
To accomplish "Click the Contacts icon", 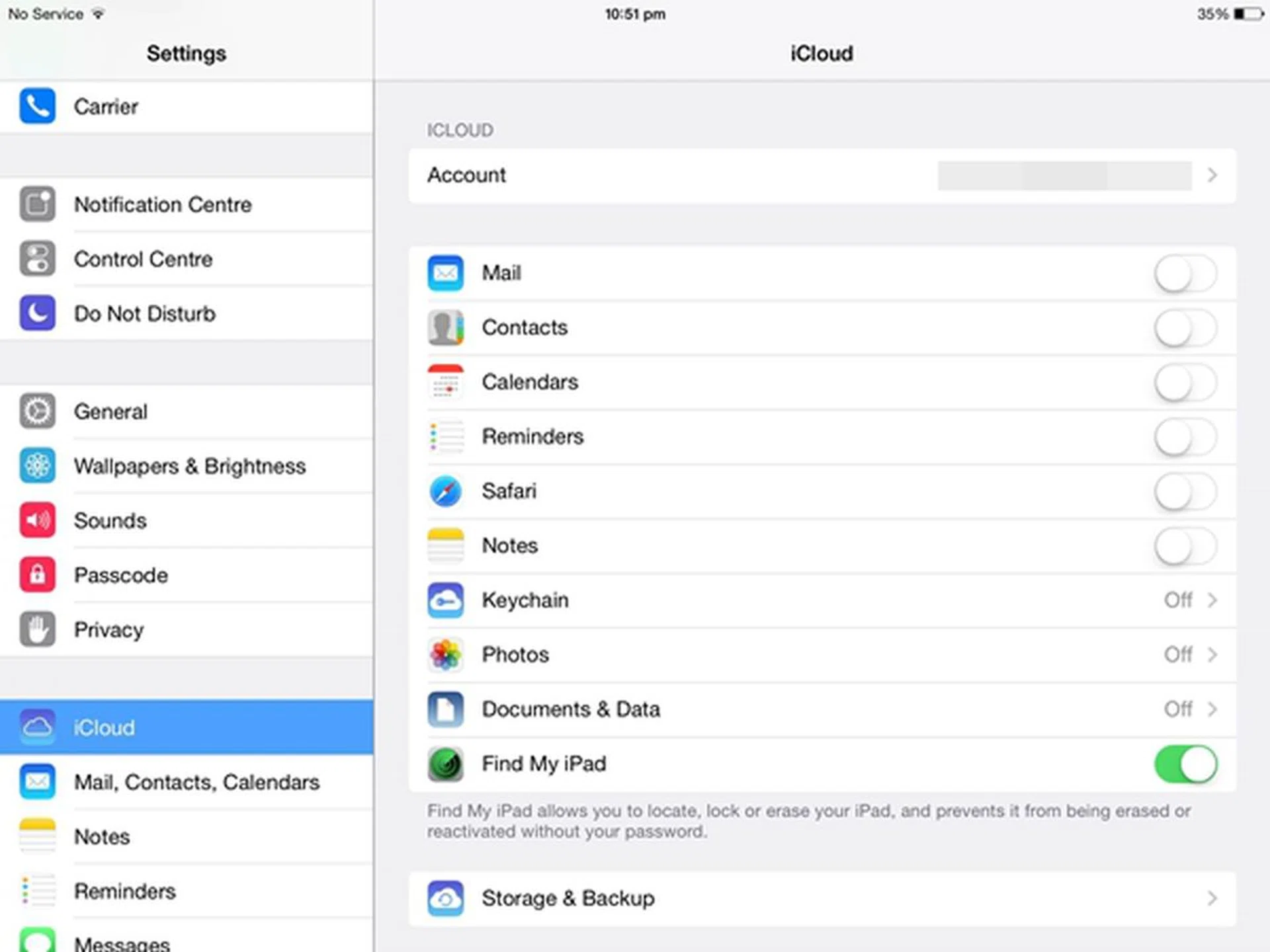I will (445, 327).
